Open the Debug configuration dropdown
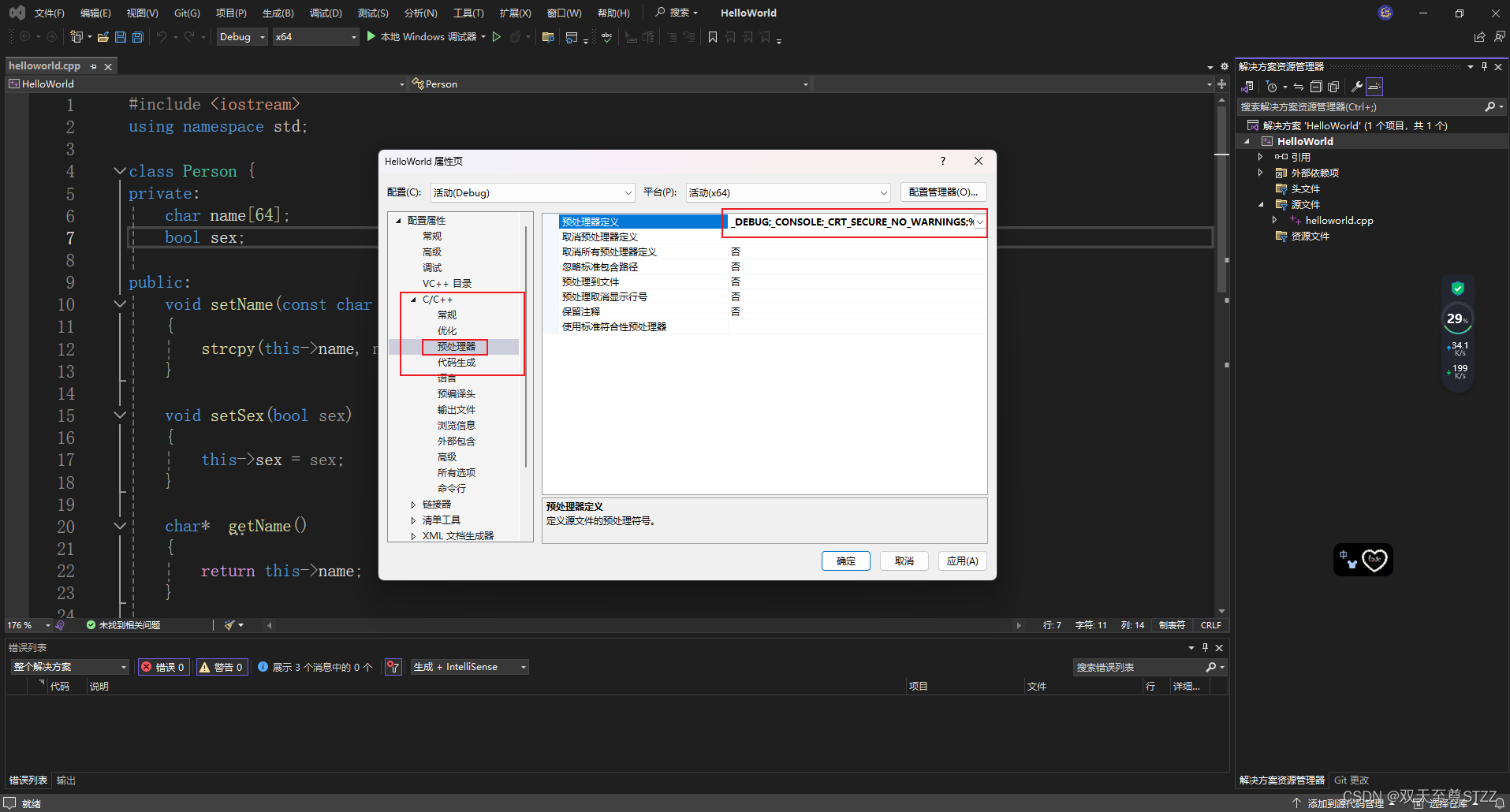Screen dimensions: 1510x812 point(241,36)
